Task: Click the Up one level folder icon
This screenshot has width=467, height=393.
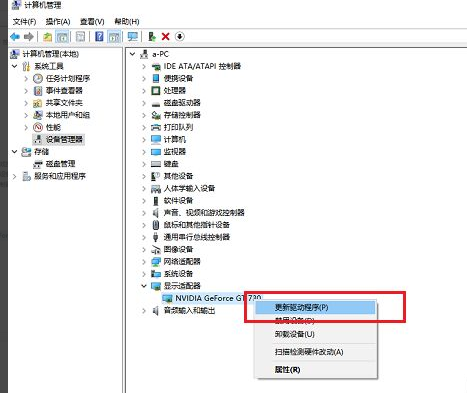Action: [48, 37]
